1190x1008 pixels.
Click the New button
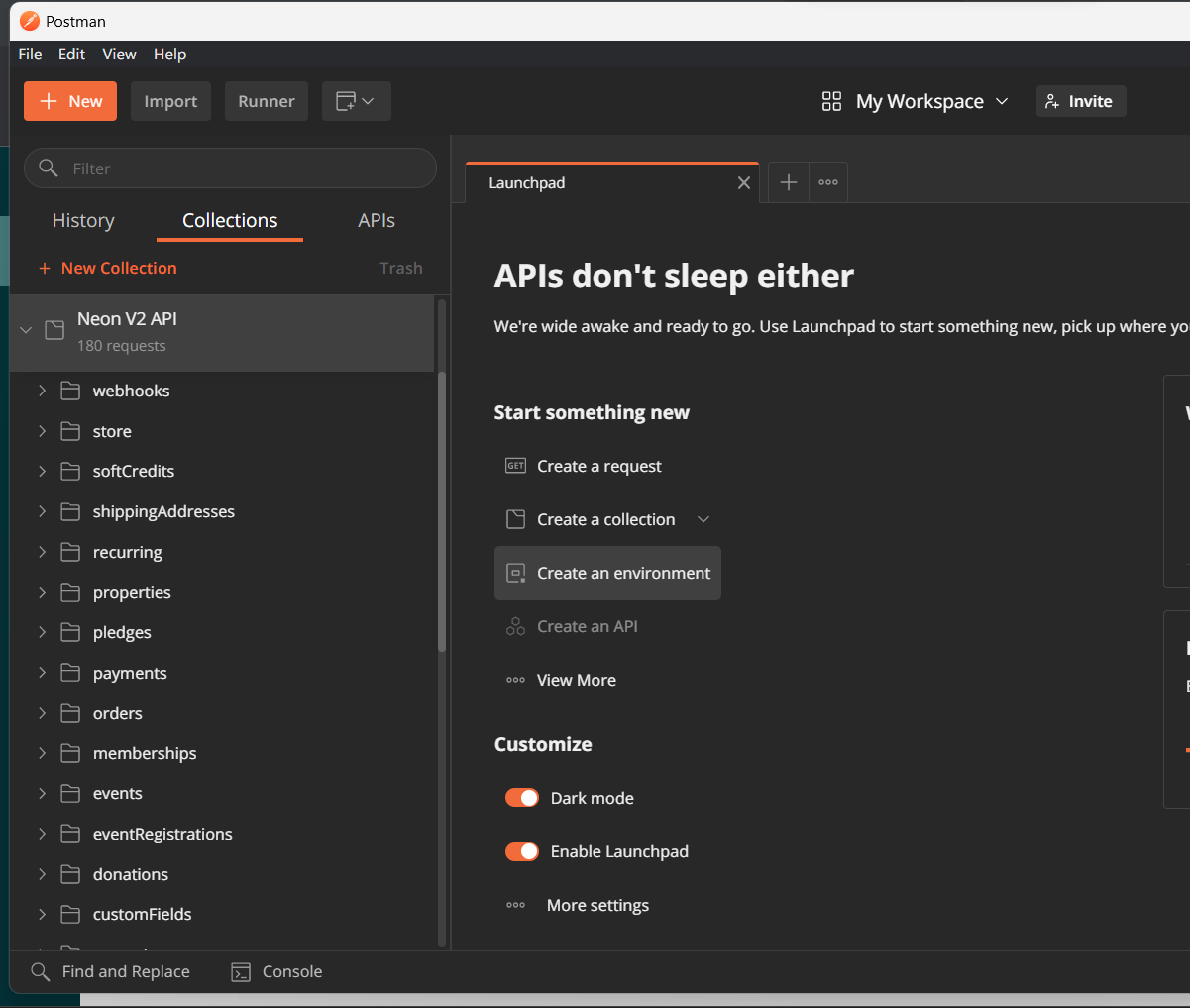pos(70,101)
